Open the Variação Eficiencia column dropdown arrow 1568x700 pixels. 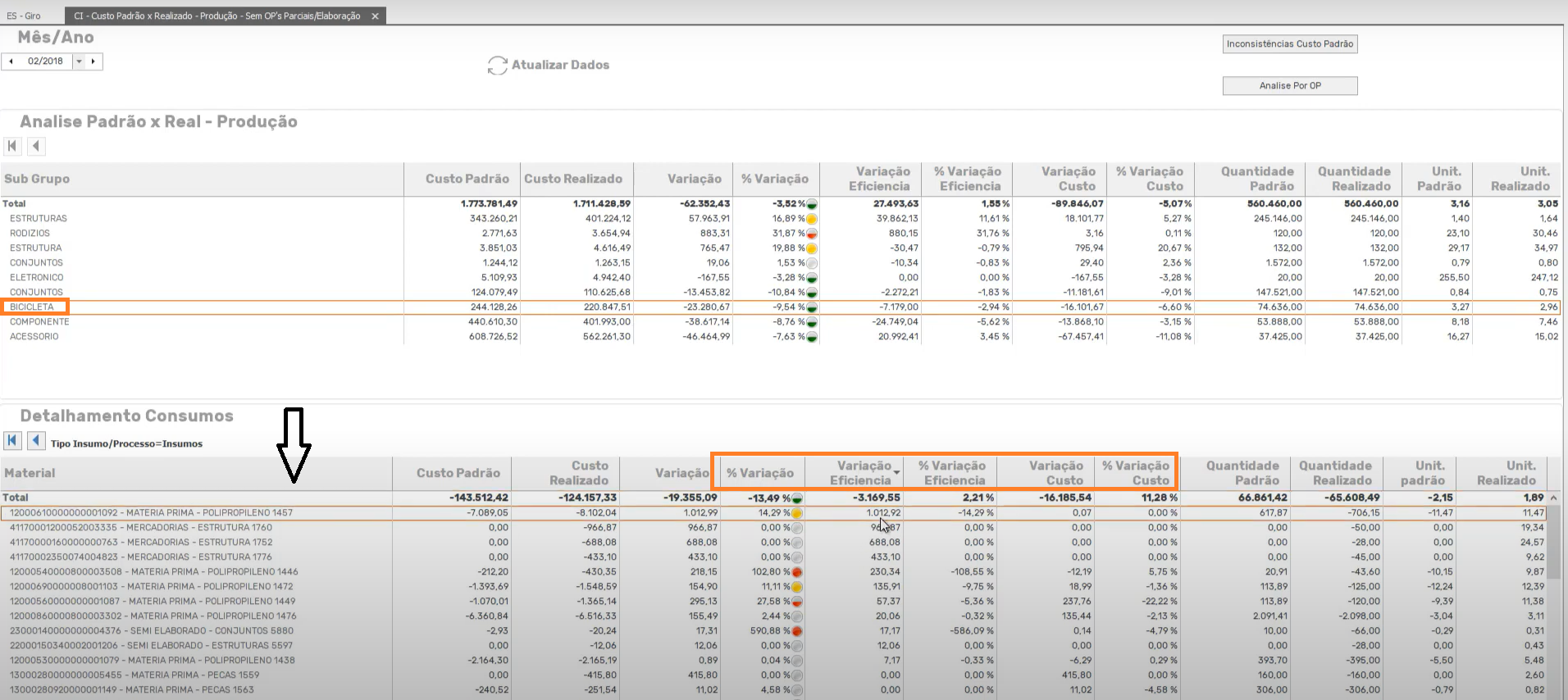[x=896, y=473]
